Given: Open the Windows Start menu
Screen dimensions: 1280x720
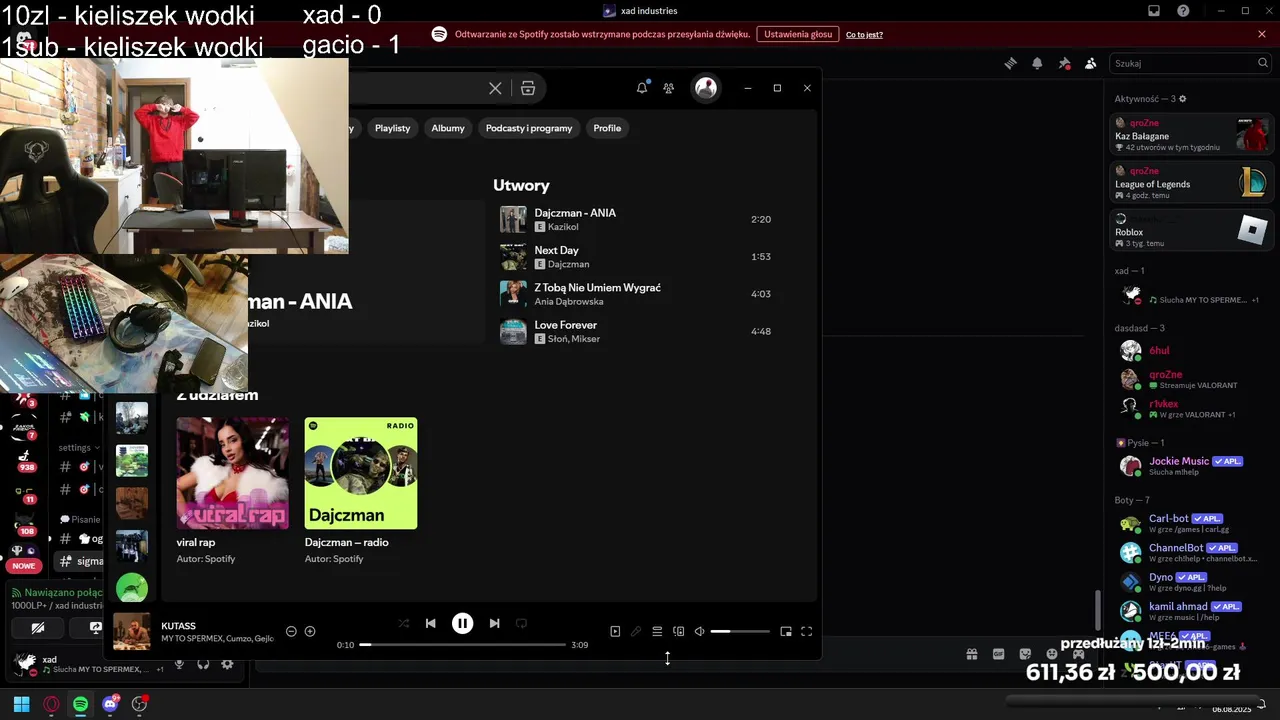Looking at the screenshot, I should pos(21,704).
